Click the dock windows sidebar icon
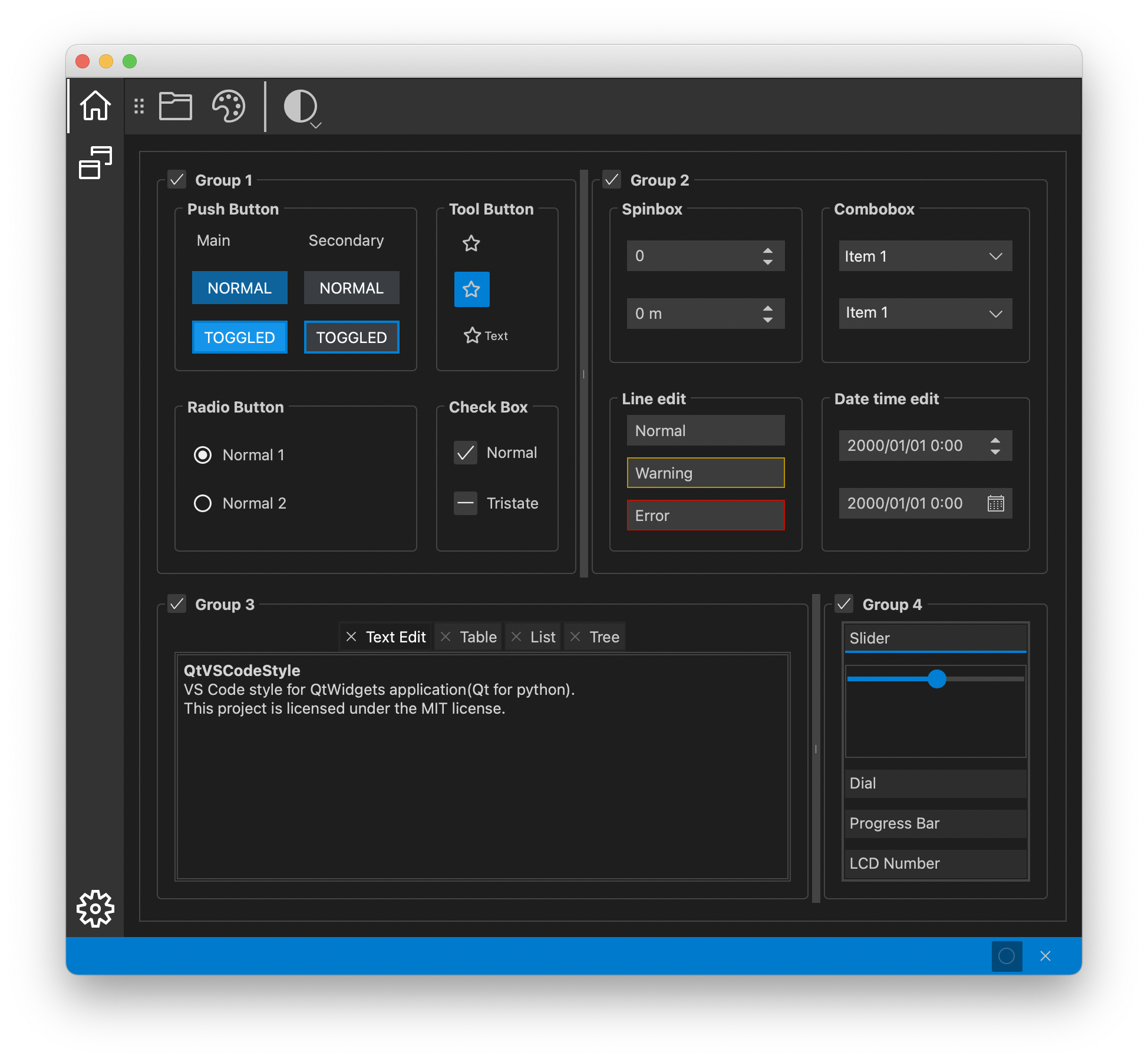Screen dimensions: 1148x1062 coord(95,163)
